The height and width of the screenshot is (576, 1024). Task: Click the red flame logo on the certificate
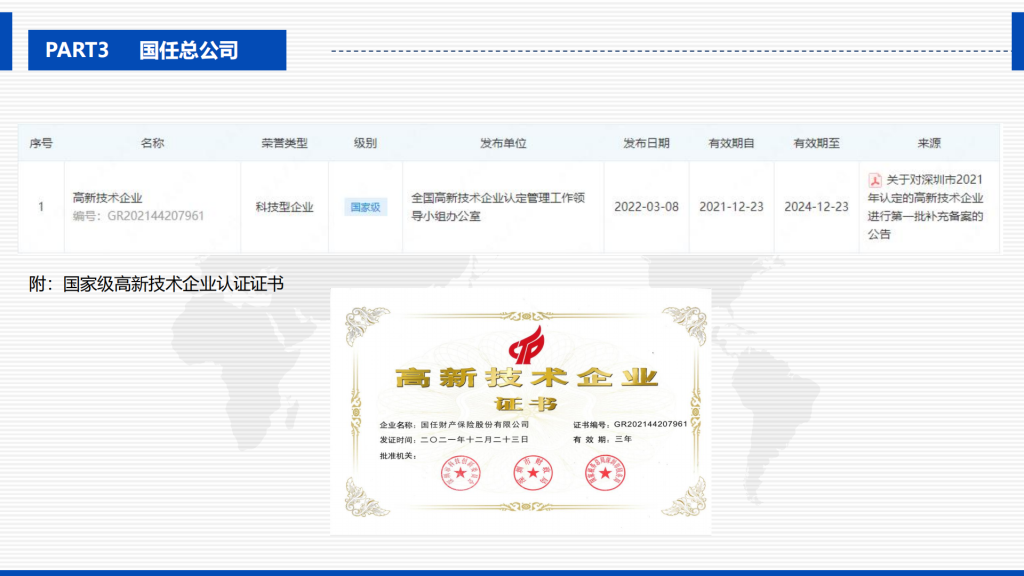coord(527,346)
